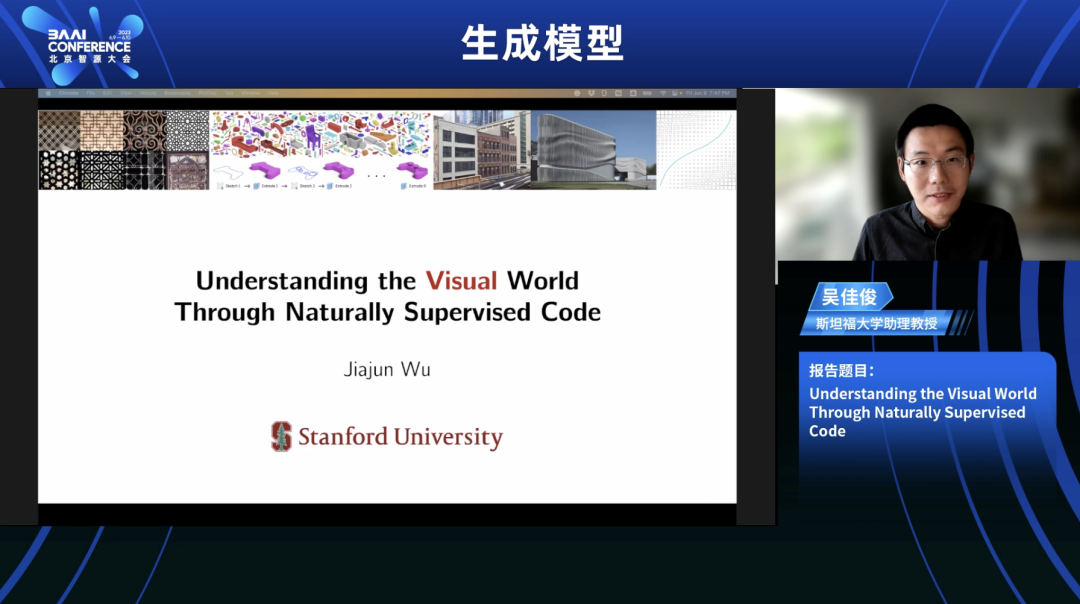Viewport: 1080px width, 604px height.
Task: Open the Chrome menu in the menu bar
Action: pyautogui.click(x=69, y=93)
